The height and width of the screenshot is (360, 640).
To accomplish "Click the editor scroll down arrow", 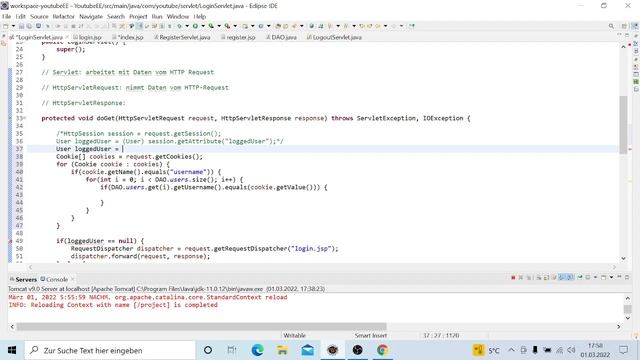I will 623,258.
